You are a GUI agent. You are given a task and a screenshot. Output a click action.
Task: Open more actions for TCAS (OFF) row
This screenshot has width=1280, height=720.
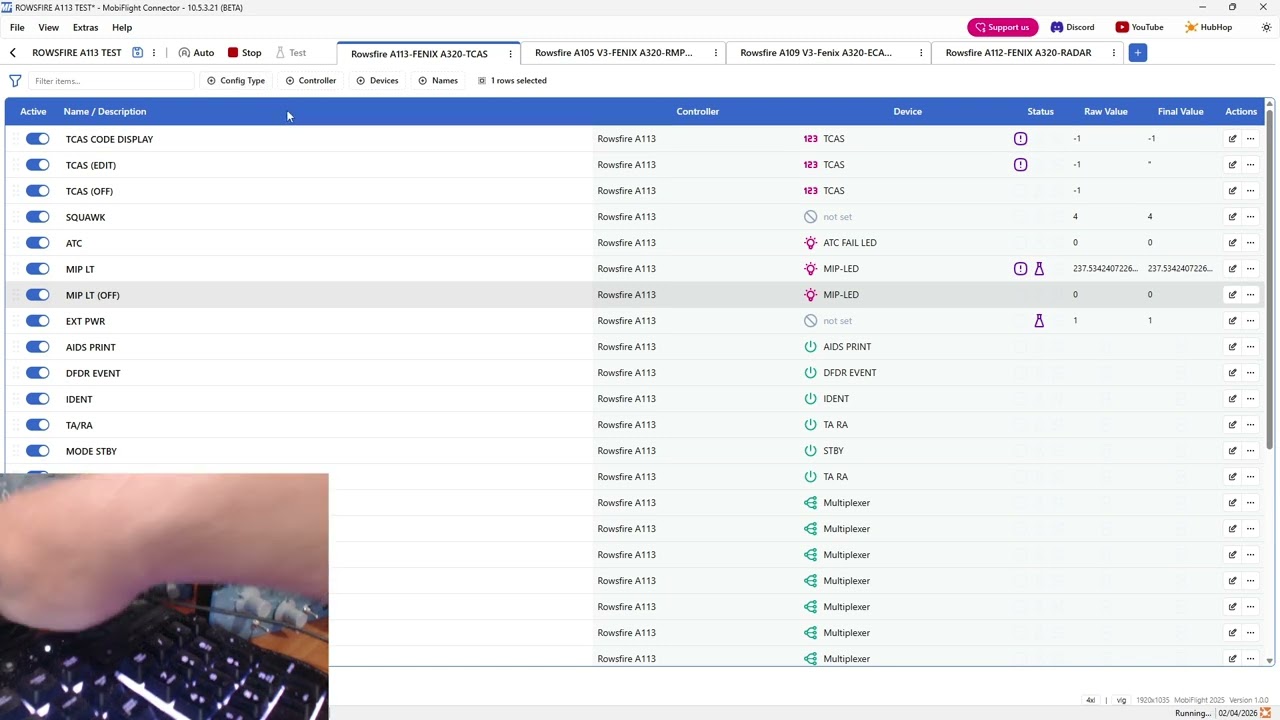(1250, 191)
